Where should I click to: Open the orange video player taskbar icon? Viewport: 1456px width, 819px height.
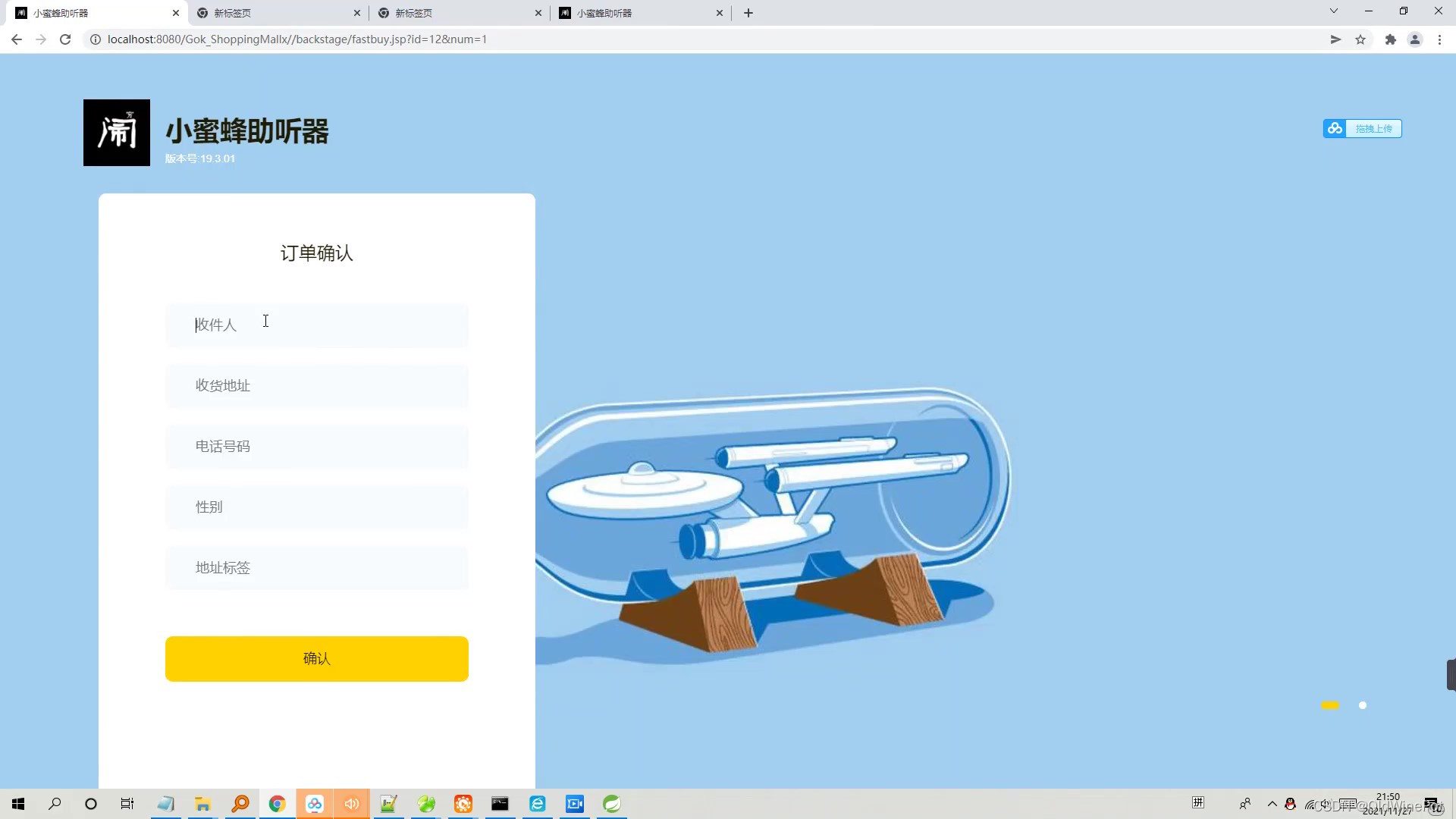463,804
